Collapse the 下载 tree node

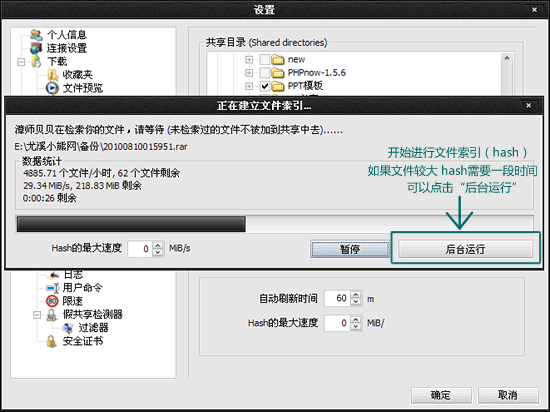point(21,62)
